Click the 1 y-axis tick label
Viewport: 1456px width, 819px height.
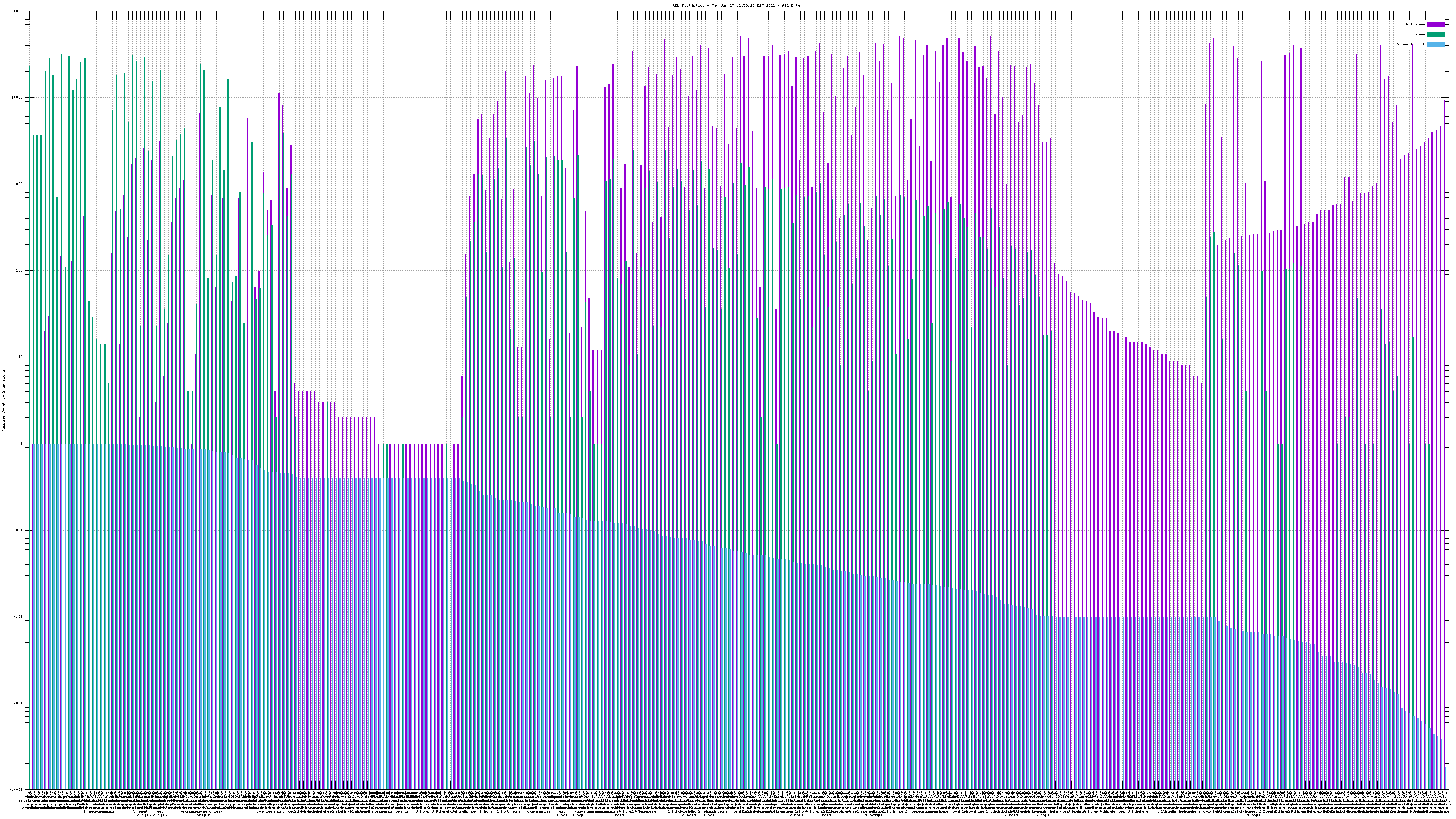pyautogui.click(x=21, y=444)
